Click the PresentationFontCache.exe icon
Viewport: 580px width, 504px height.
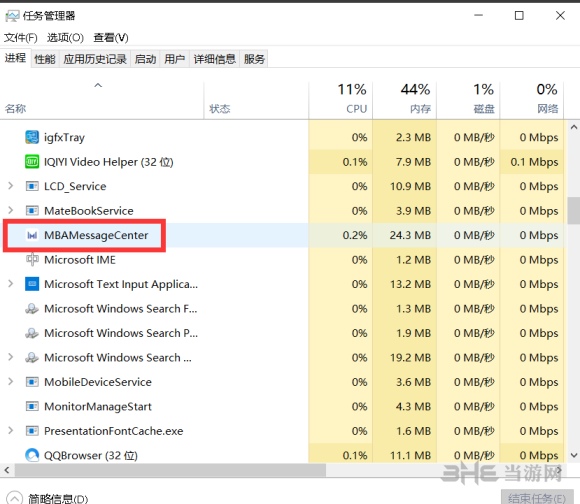32,431
